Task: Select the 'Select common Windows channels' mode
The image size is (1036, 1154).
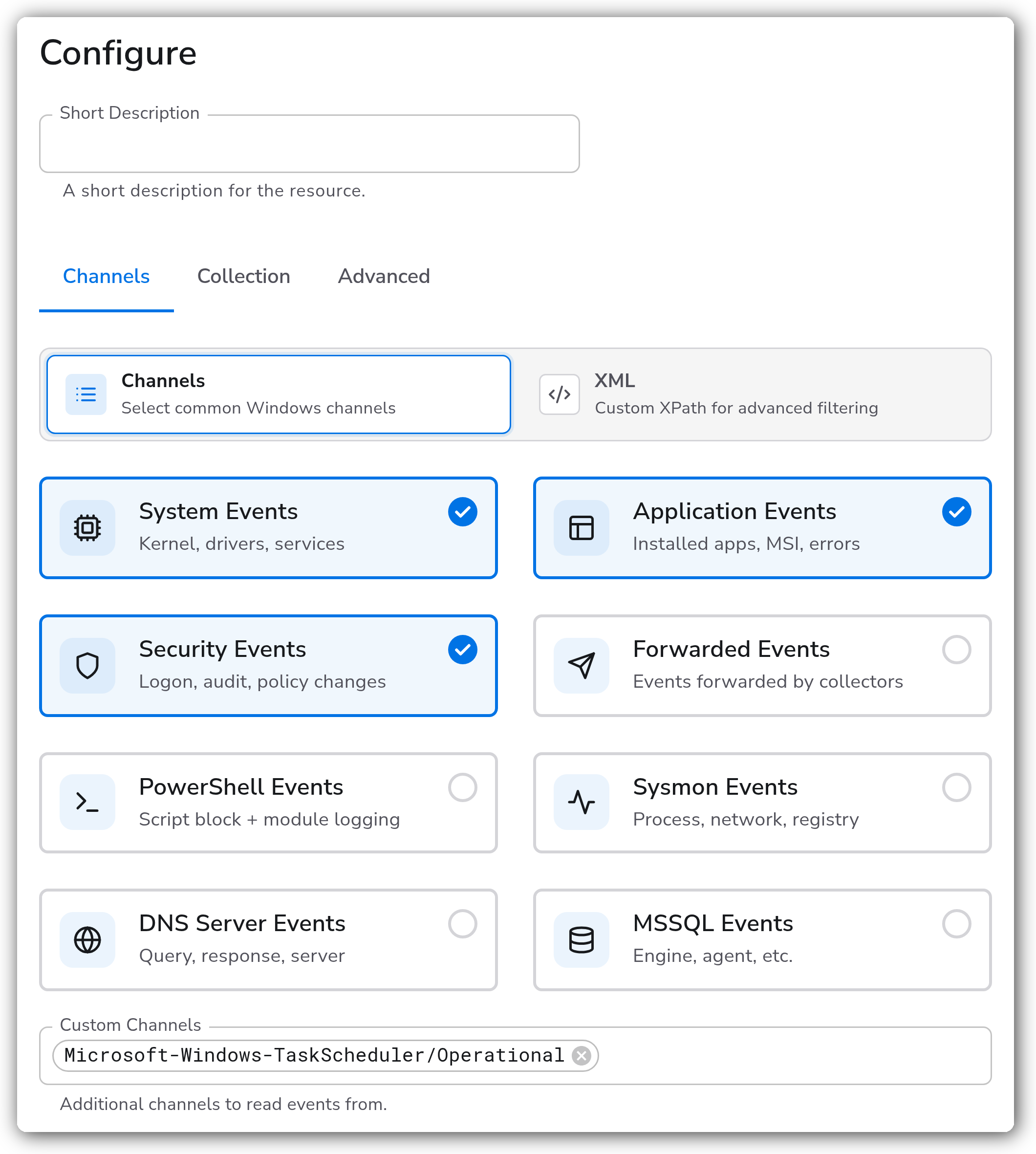Action: pyautogui.click(x=279, y=394)
